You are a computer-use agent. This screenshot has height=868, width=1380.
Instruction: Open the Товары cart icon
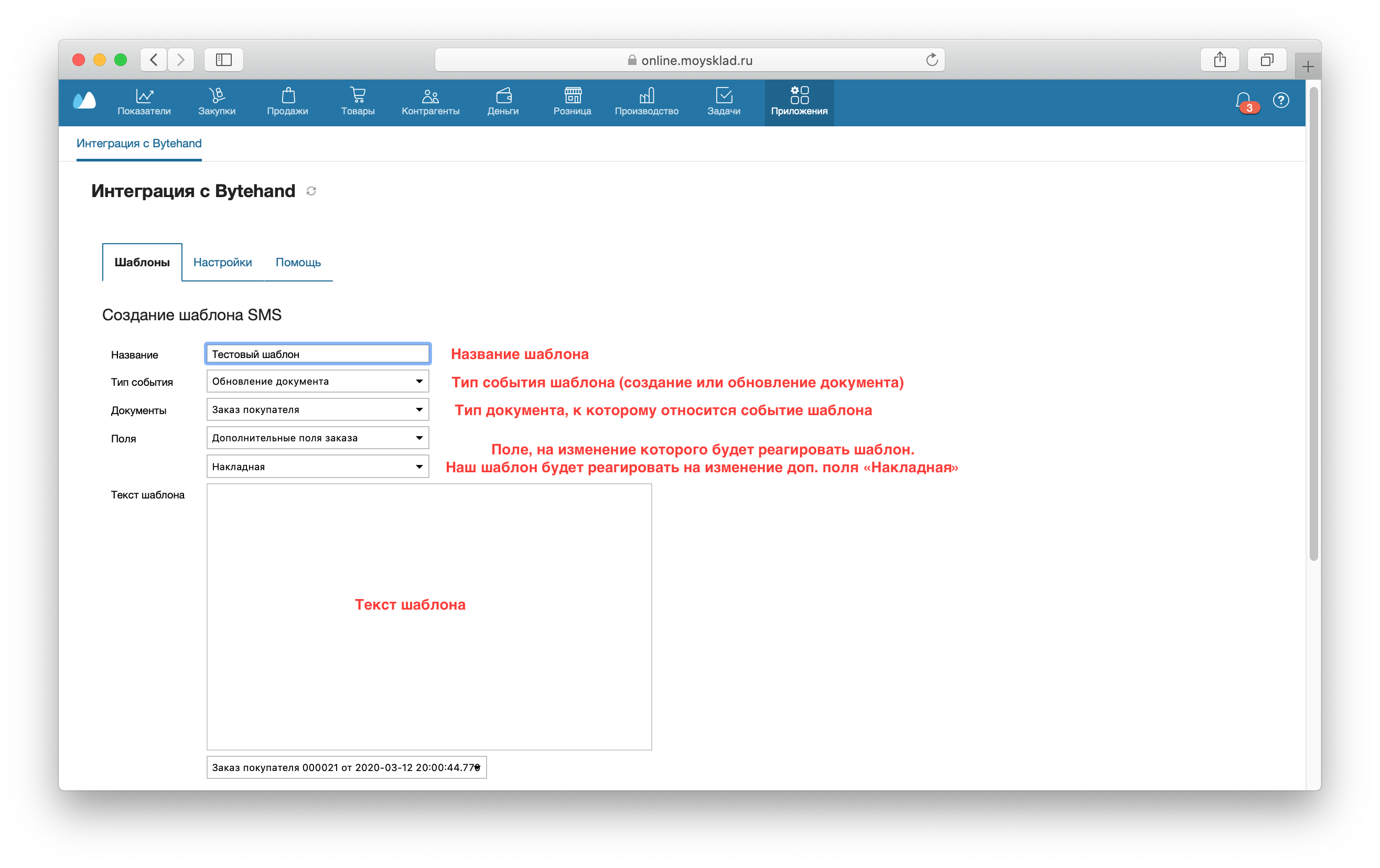coord(358,95)
